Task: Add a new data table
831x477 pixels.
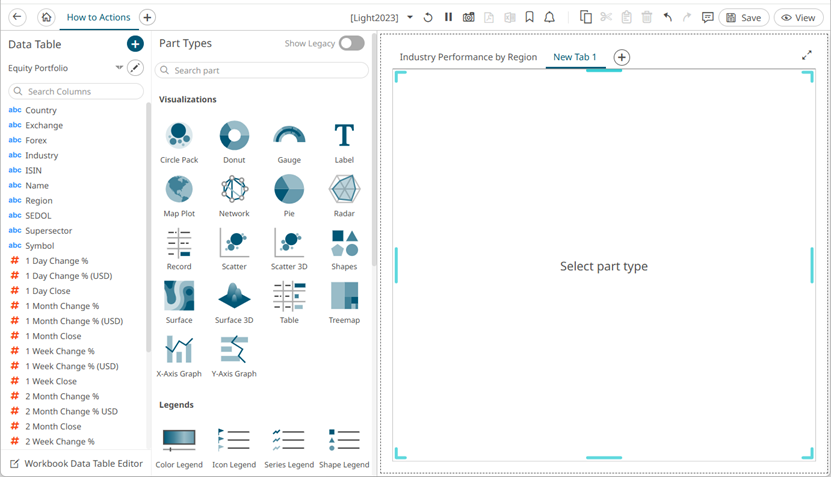Action: [x=135, y=44]
